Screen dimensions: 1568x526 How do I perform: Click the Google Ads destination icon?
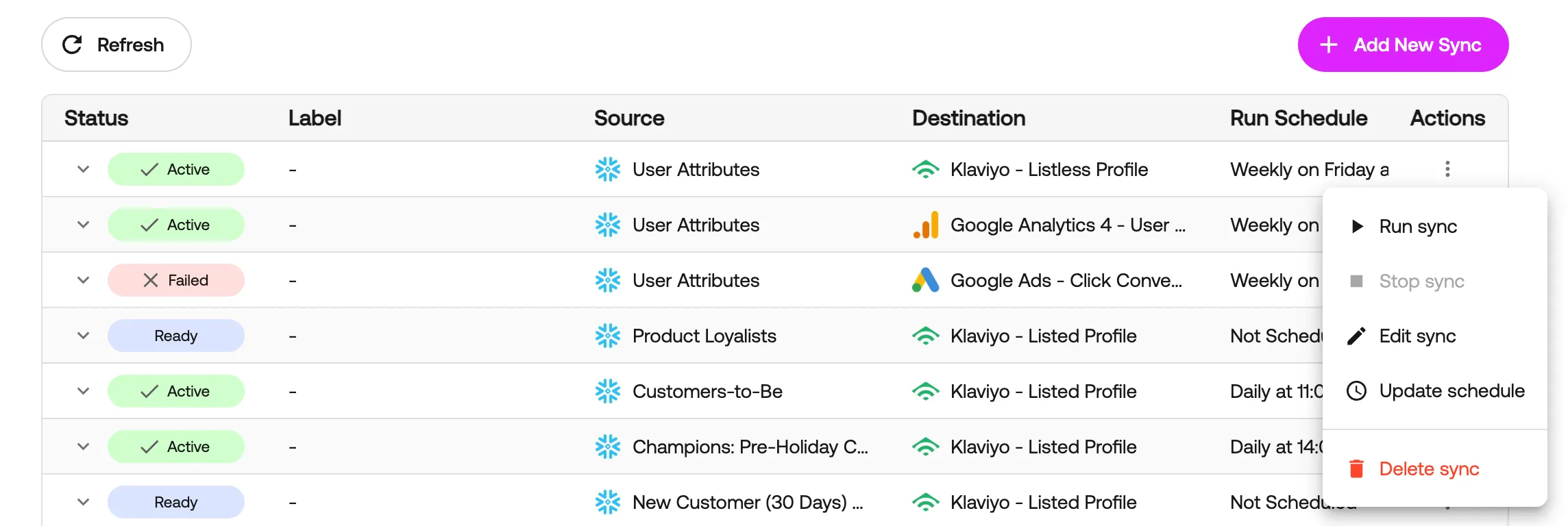coord(926,280)
